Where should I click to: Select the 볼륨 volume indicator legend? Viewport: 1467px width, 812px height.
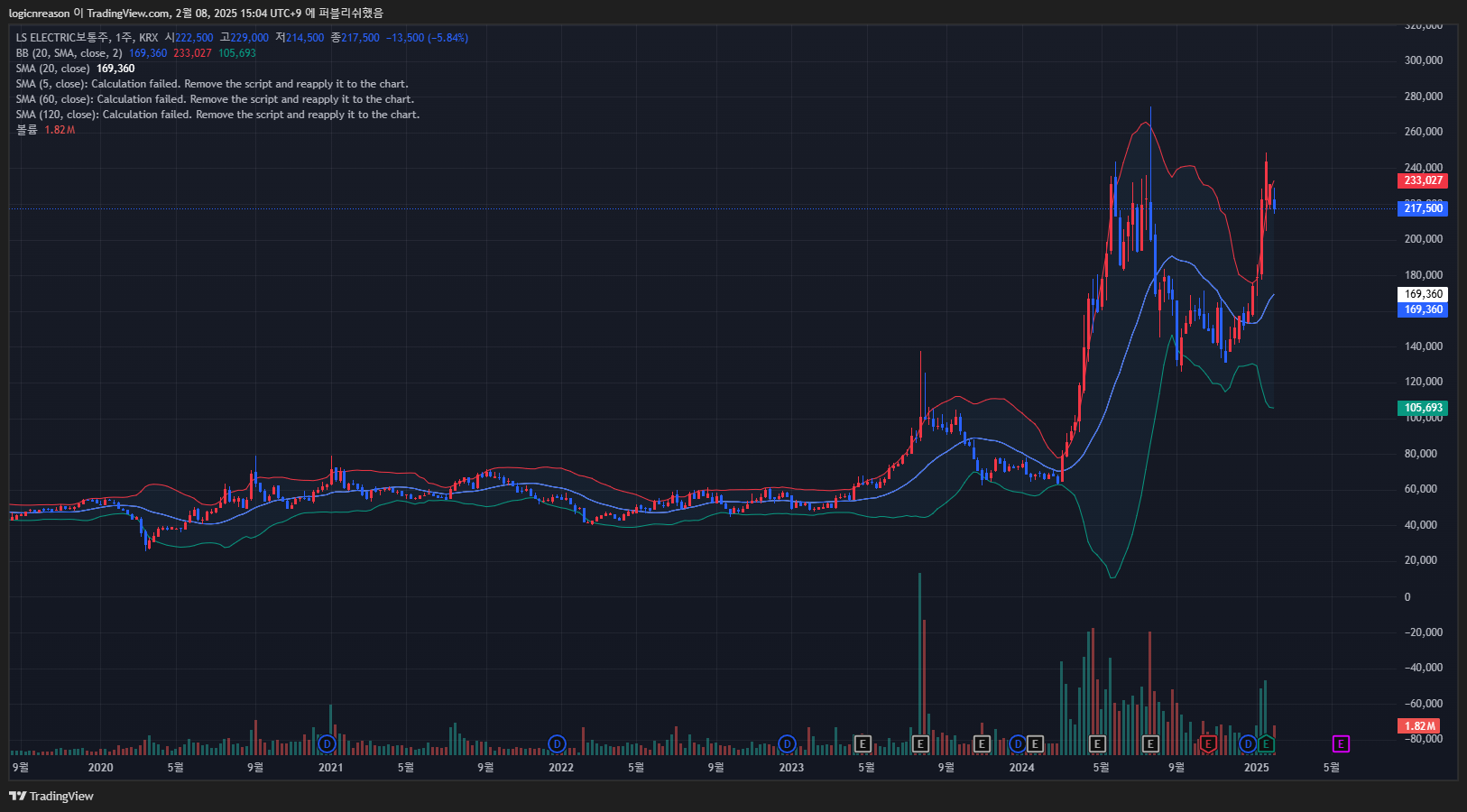(27, 130)
